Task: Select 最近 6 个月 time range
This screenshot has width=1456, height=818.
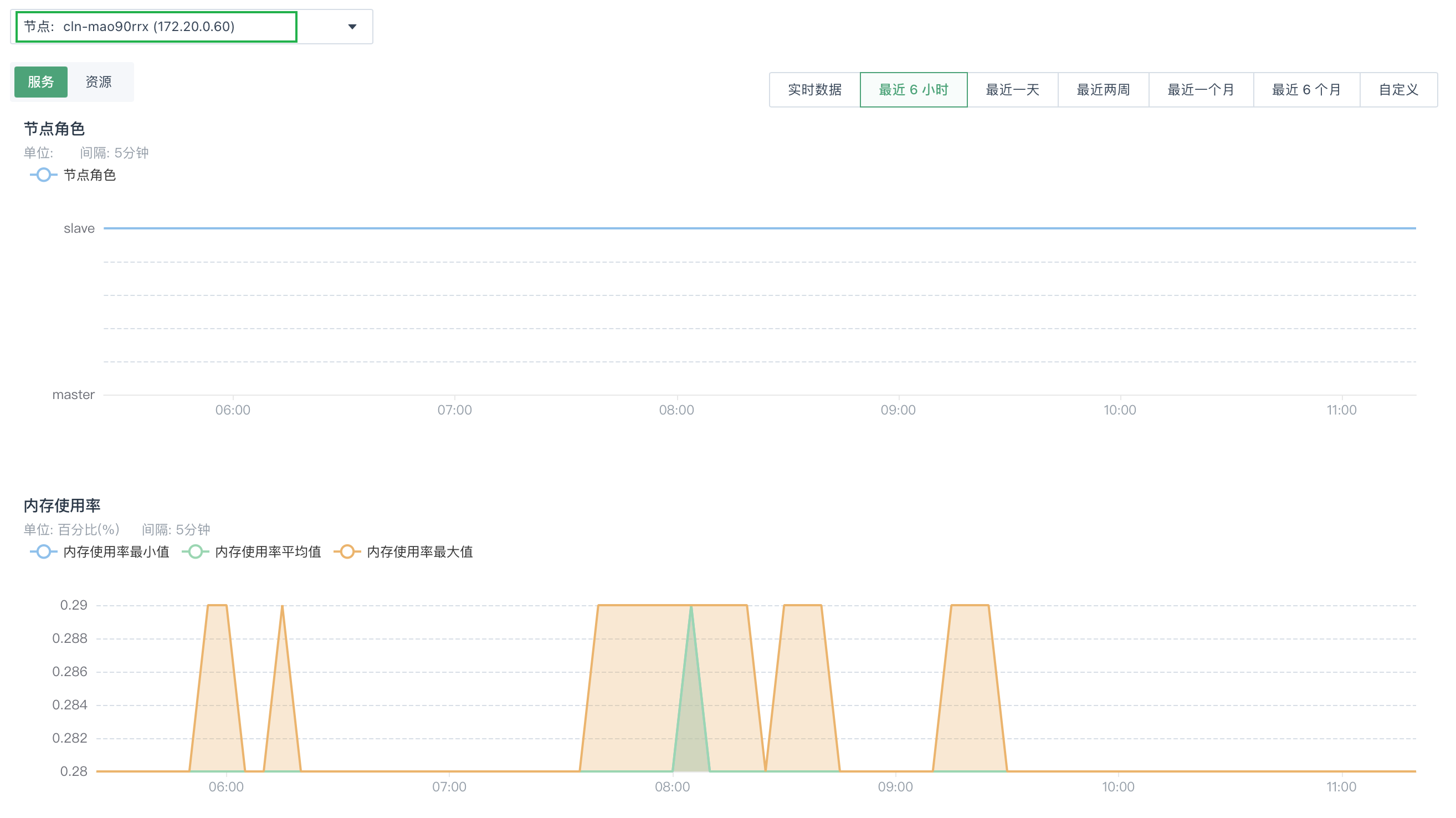Action: [x=1306, y=90]
